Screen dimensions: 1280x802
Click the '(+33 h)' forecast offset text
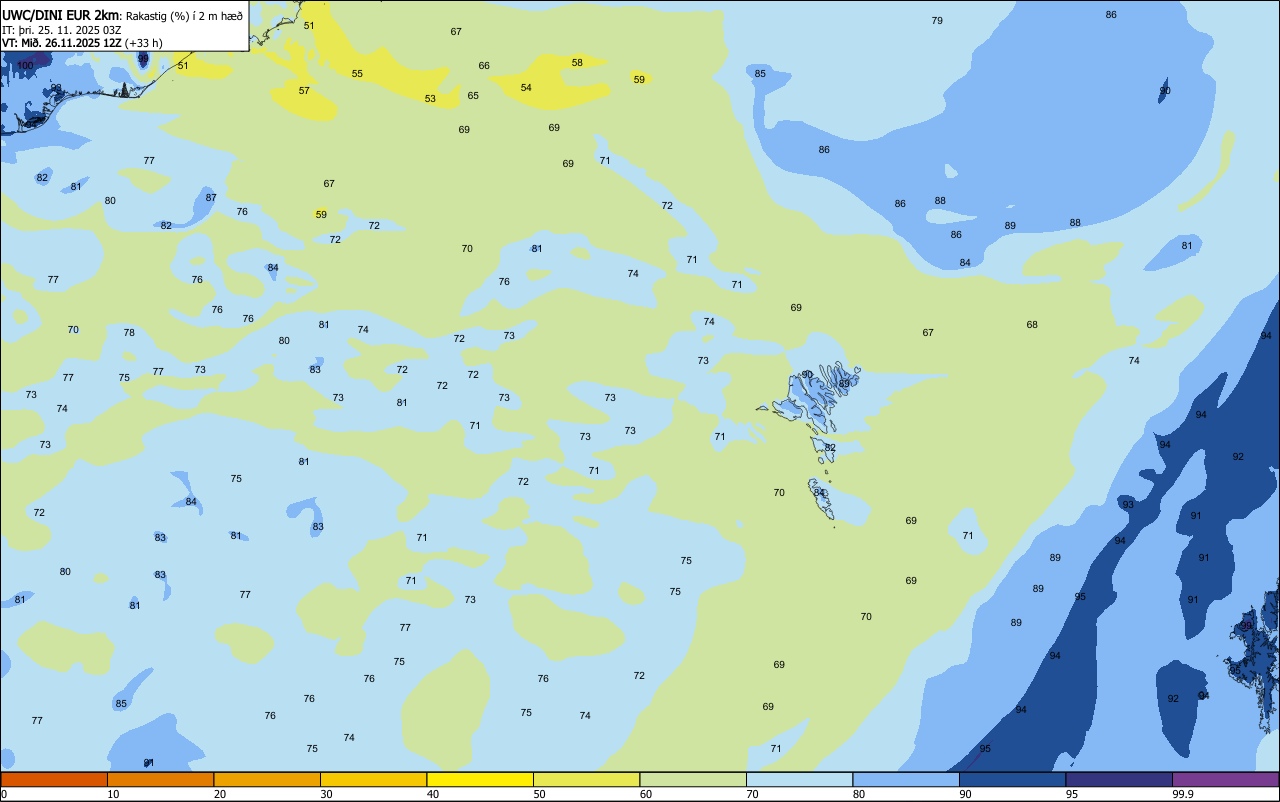[144, 43]
